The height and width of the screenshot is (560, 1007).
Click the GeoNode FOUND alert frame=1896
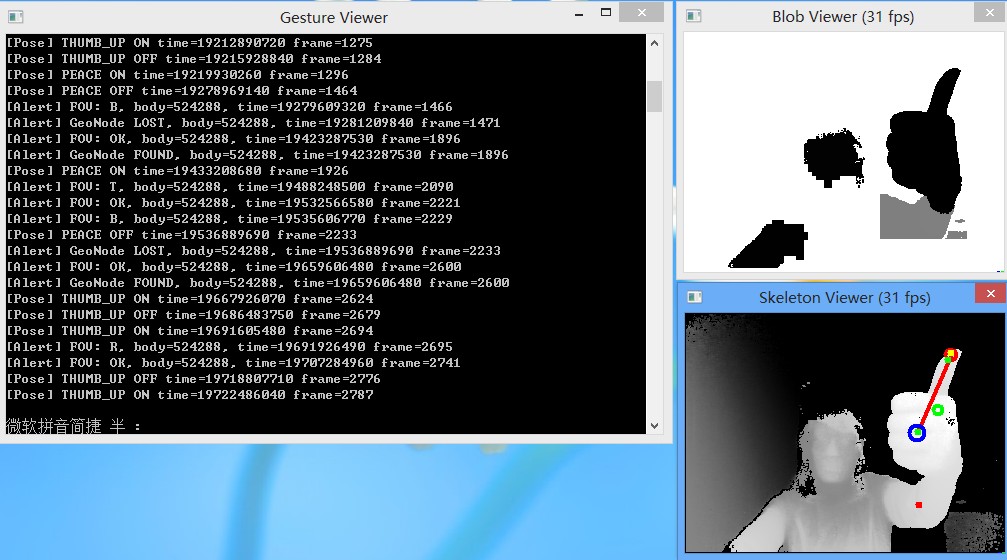(258, 155)
